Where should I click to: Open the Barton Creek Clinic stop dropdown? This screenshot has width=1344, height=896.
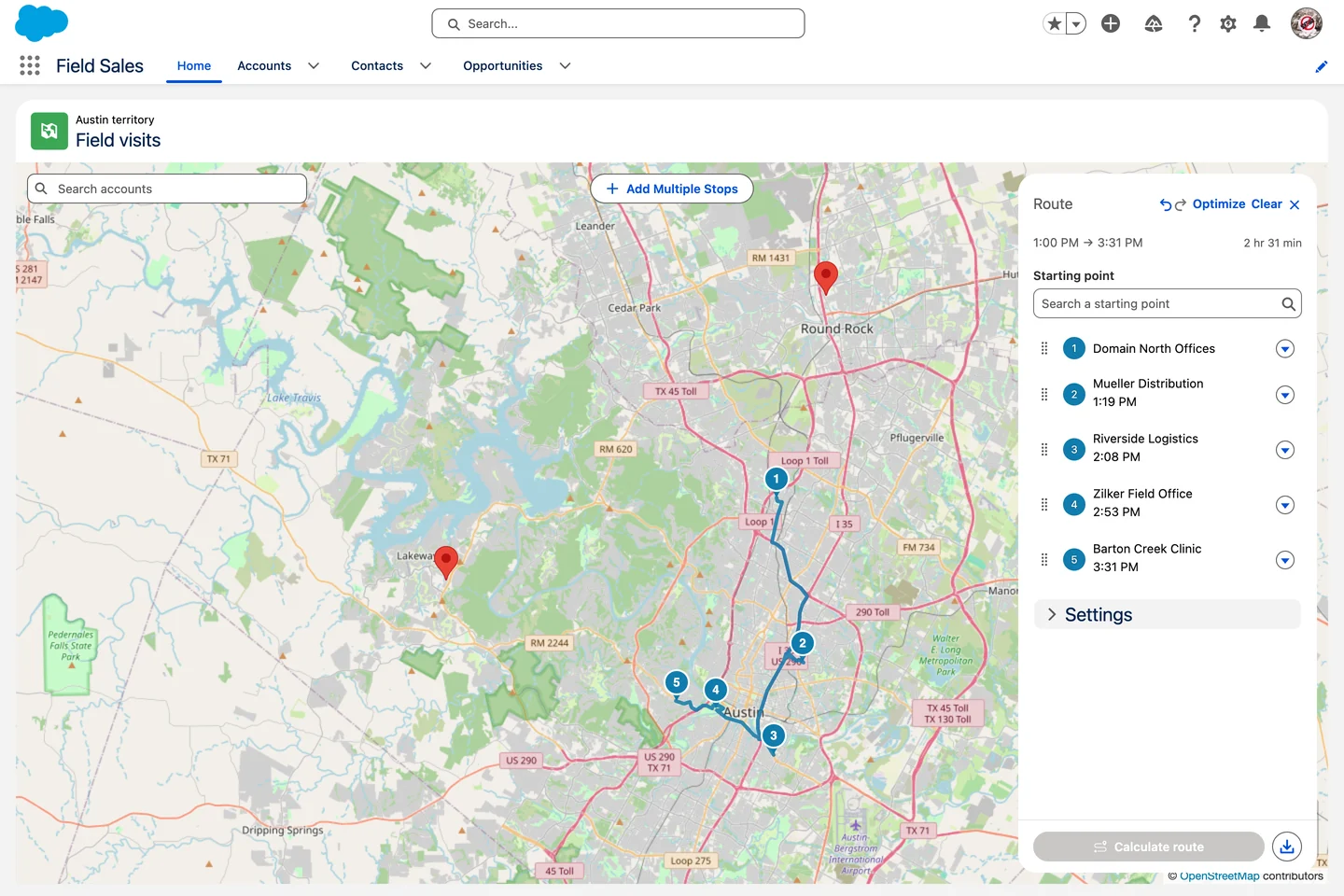[1285, 560]
